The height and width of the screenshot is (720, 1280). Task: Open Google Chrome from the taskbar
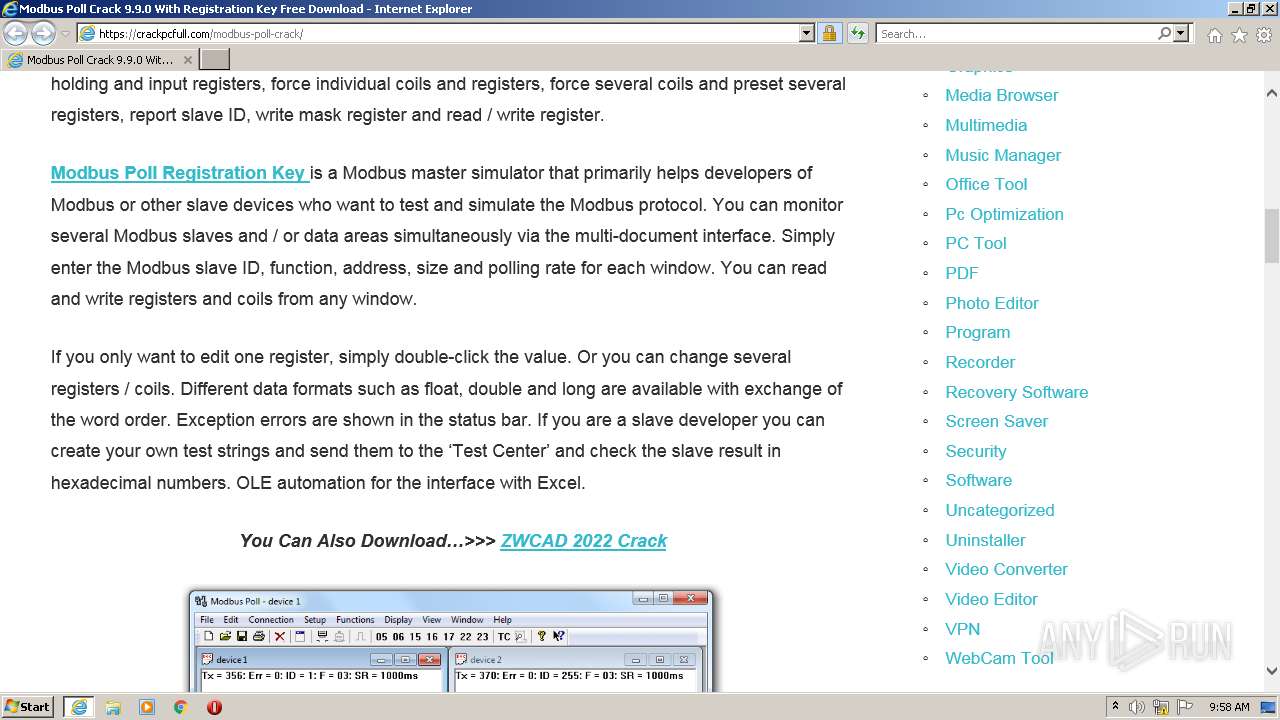(x=181, y=707)
